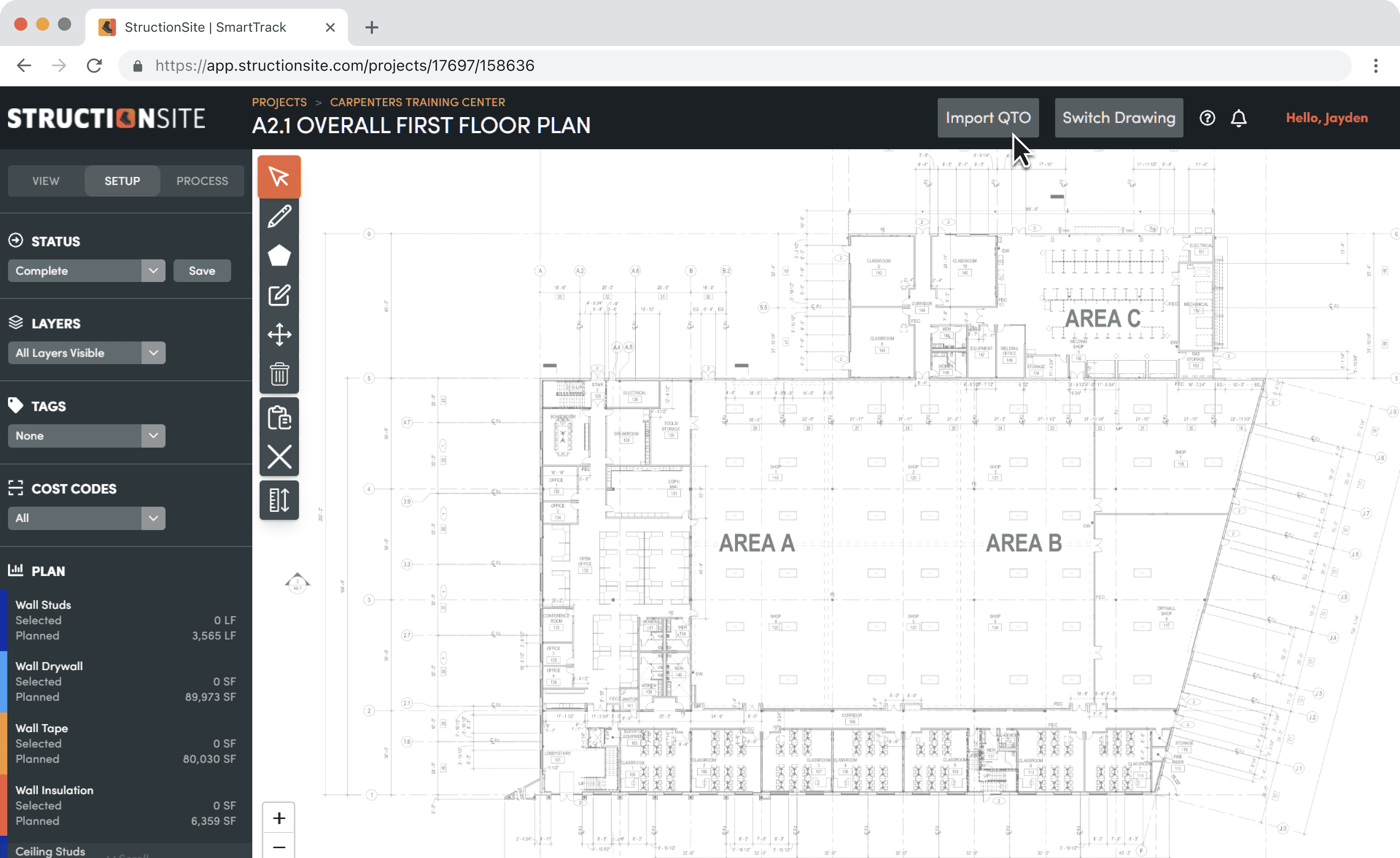Image resolution: width=1400 pixels, height=858 pixels.
Task: Click the trash delete tool
Action: click(279, 374)
